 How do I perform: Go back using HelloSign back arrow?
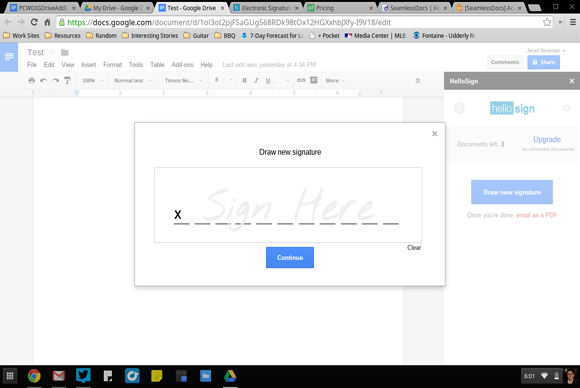459,108
